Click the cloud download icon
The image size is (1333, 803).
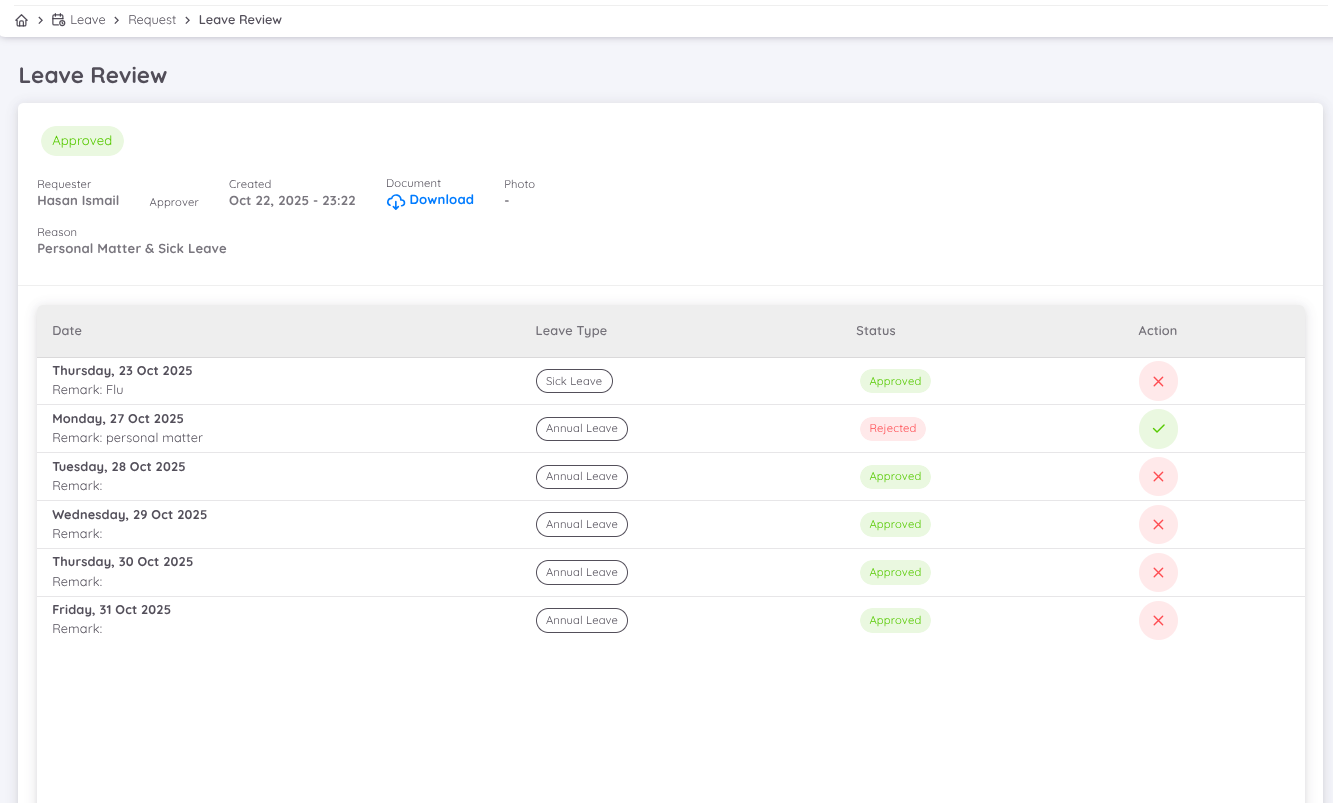[x=396, y=201]
